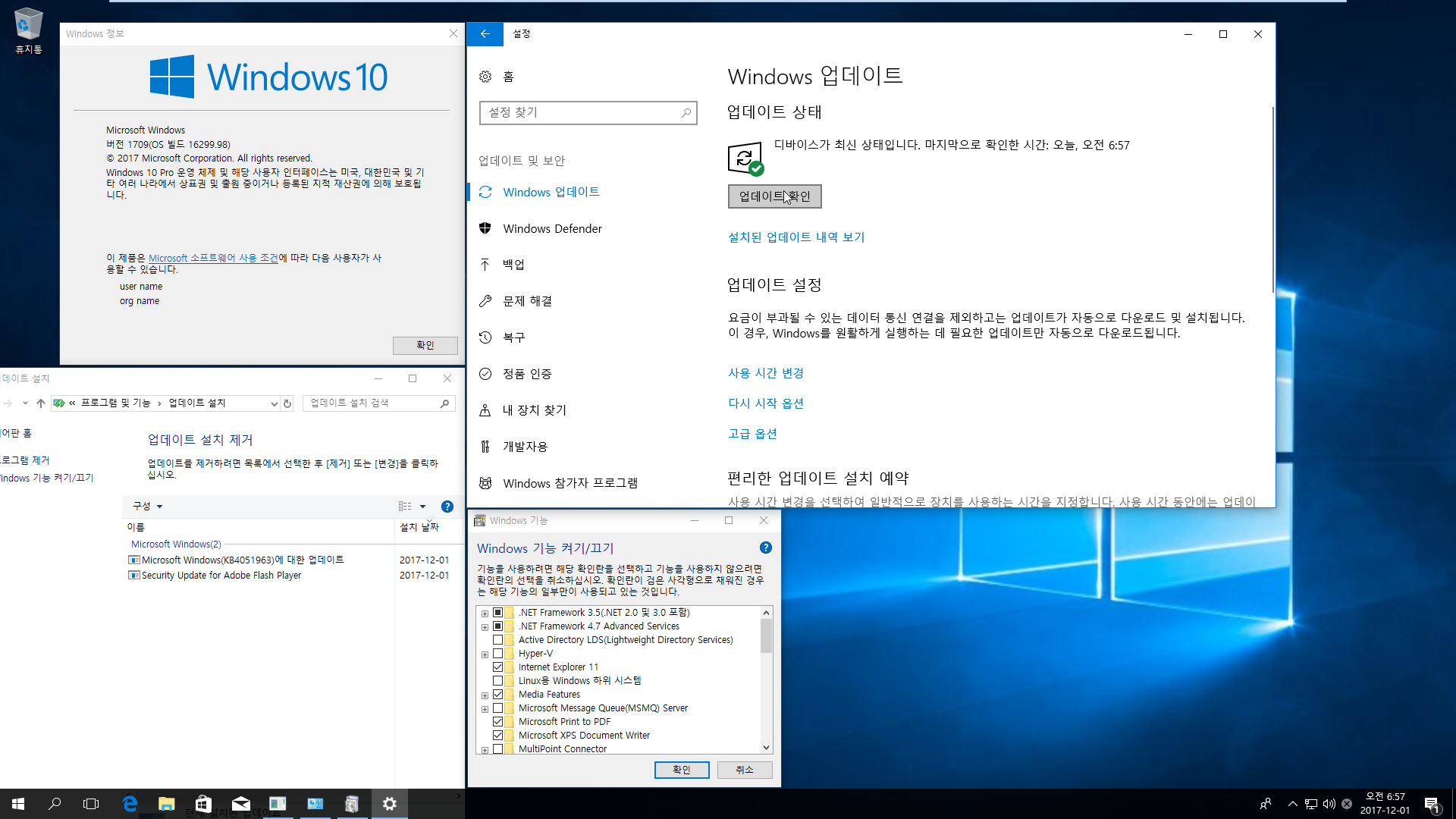Open 설치된 업데이트 내역 보기 link
The height and width of the screenshot is (819, 1456).
point(796,237)
